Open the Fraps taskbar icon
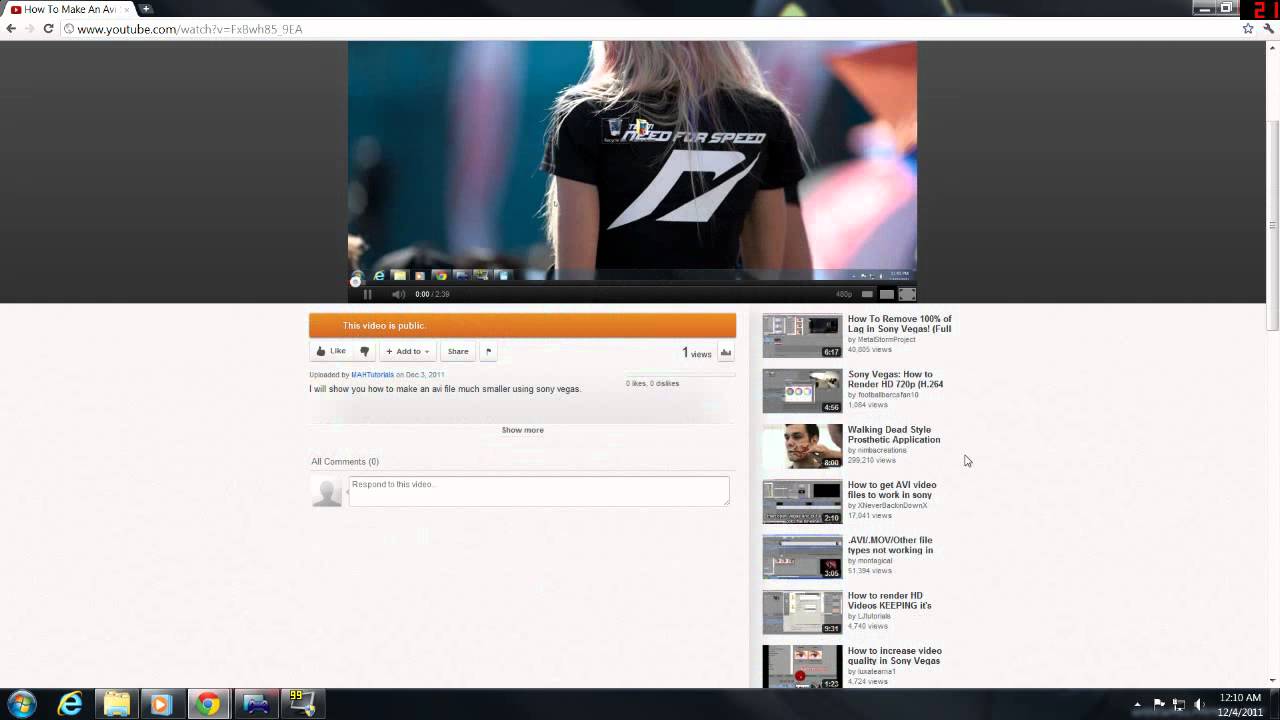 click(x=302, y=704)
